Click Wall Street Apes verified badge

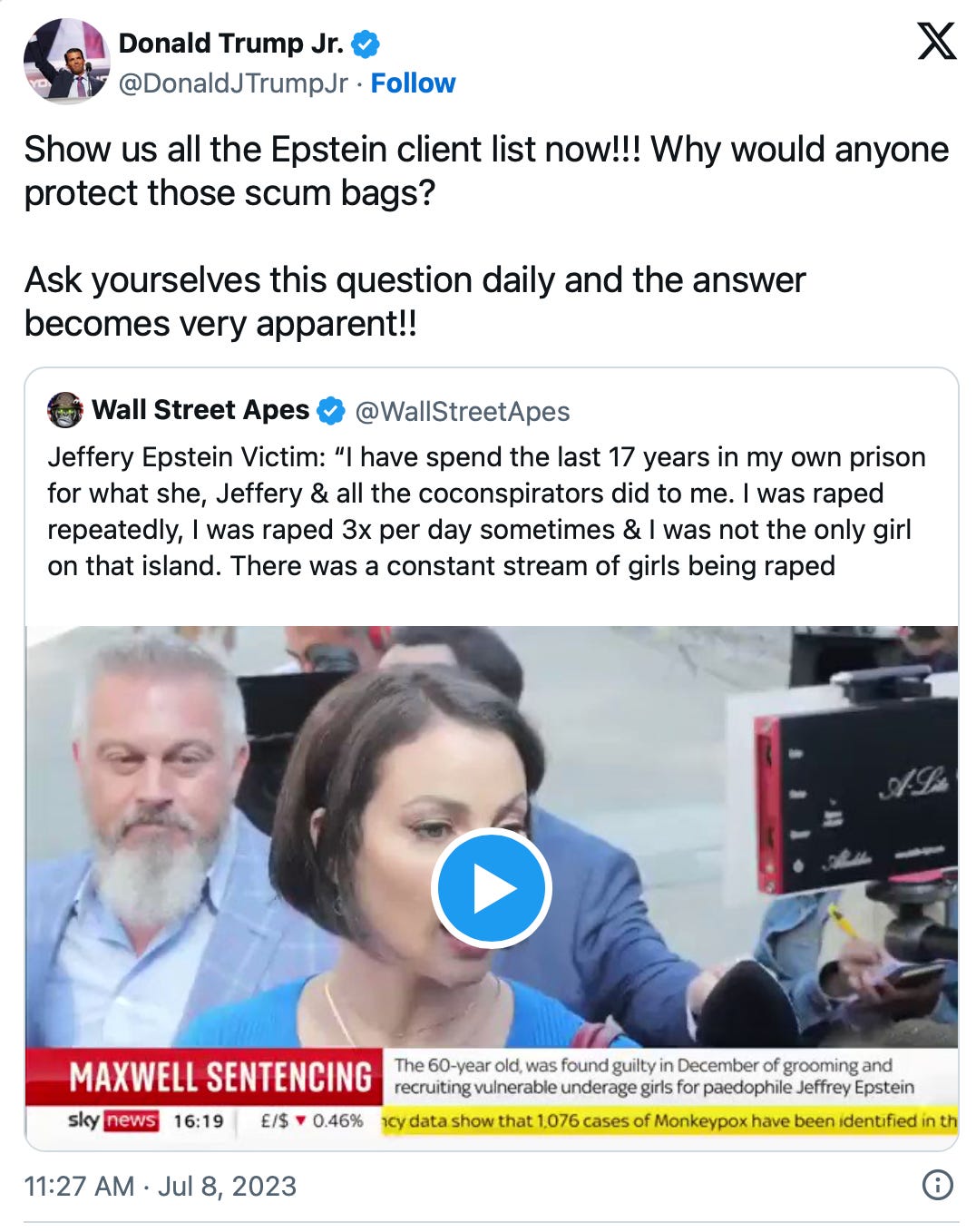click(330, 411)
